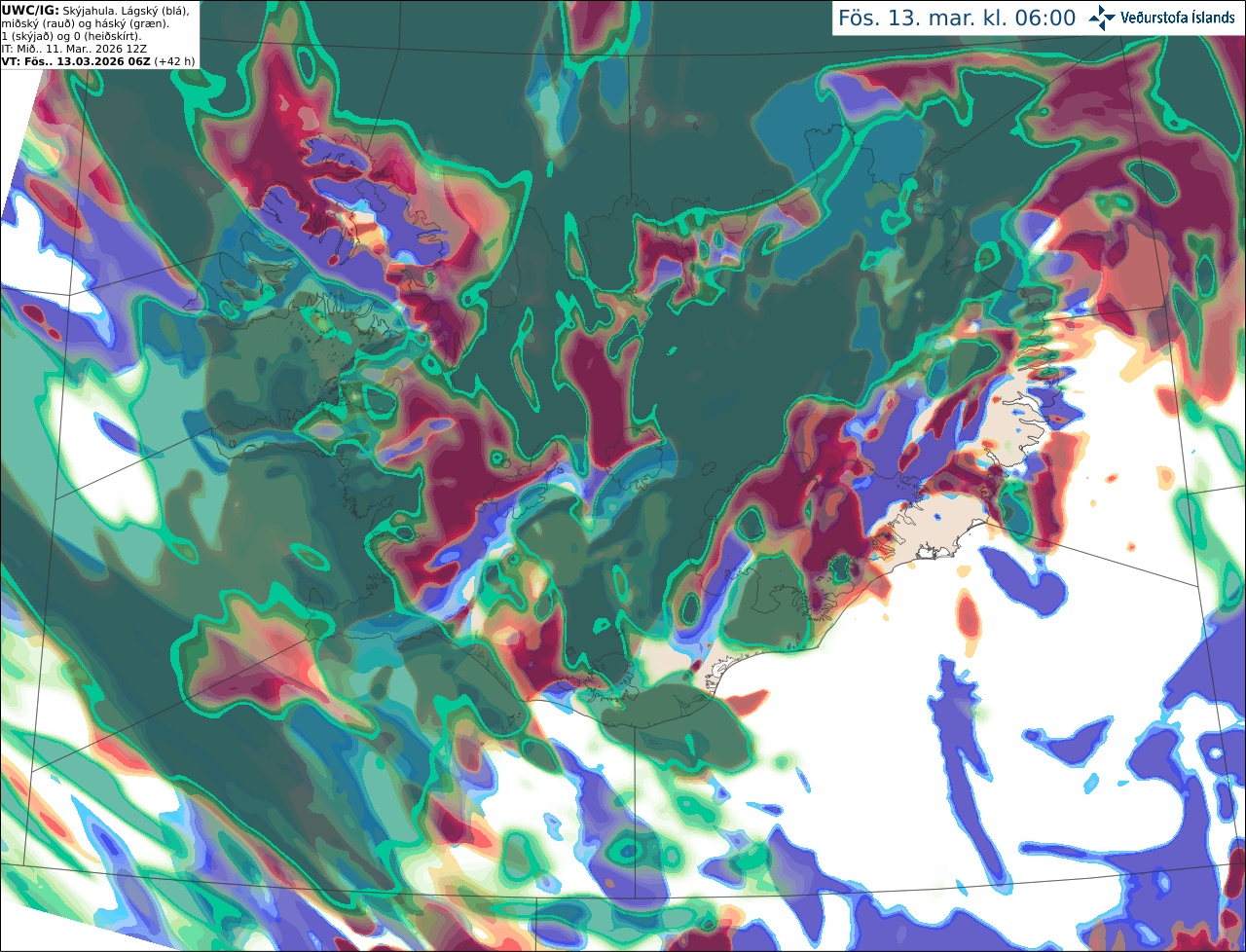Click the "Fös. 13. mar. kl. 06:00" date header
This screenshot has height=952, width=1246.
pos(957,18)
